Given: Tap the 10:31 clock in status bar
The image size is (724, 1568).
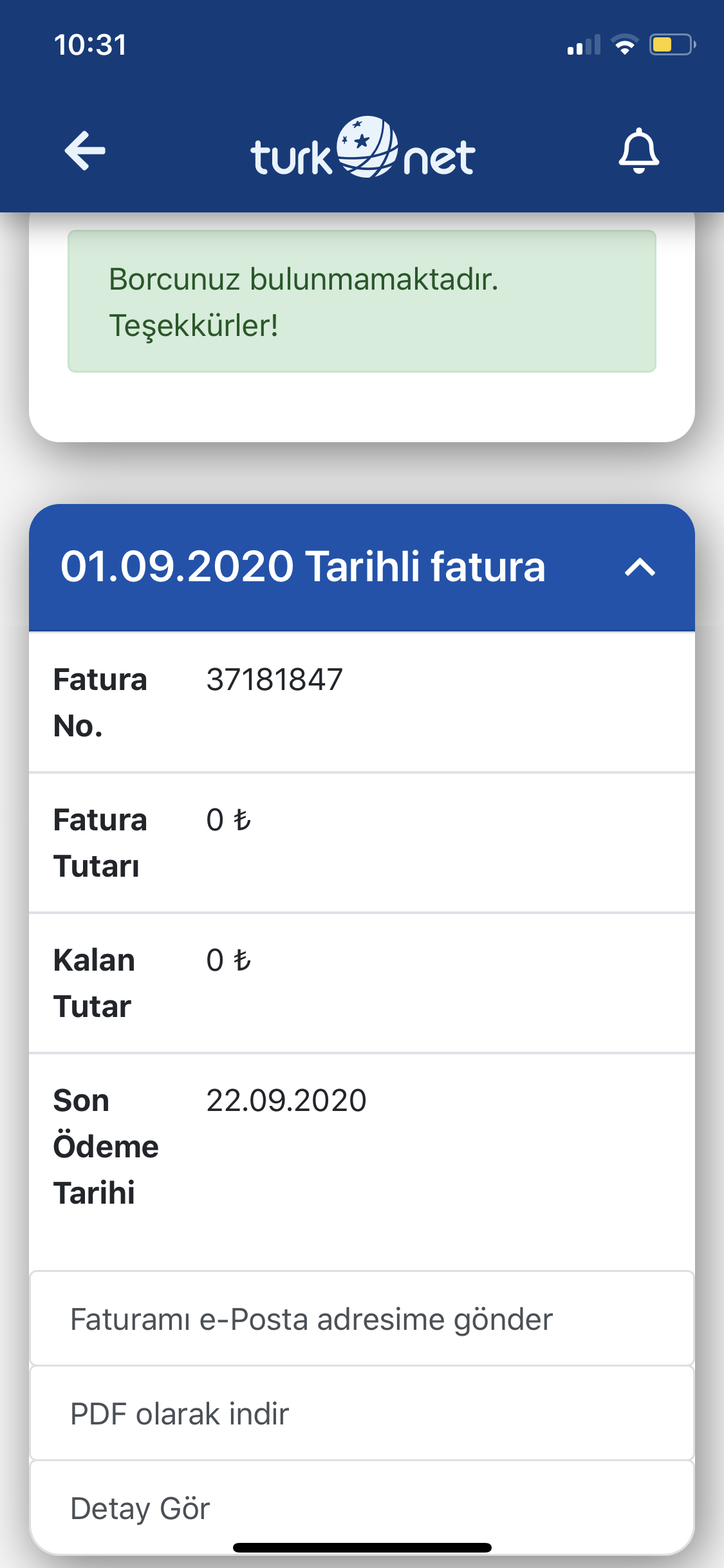Looking at the screenshot, I should tap(90, 45).
